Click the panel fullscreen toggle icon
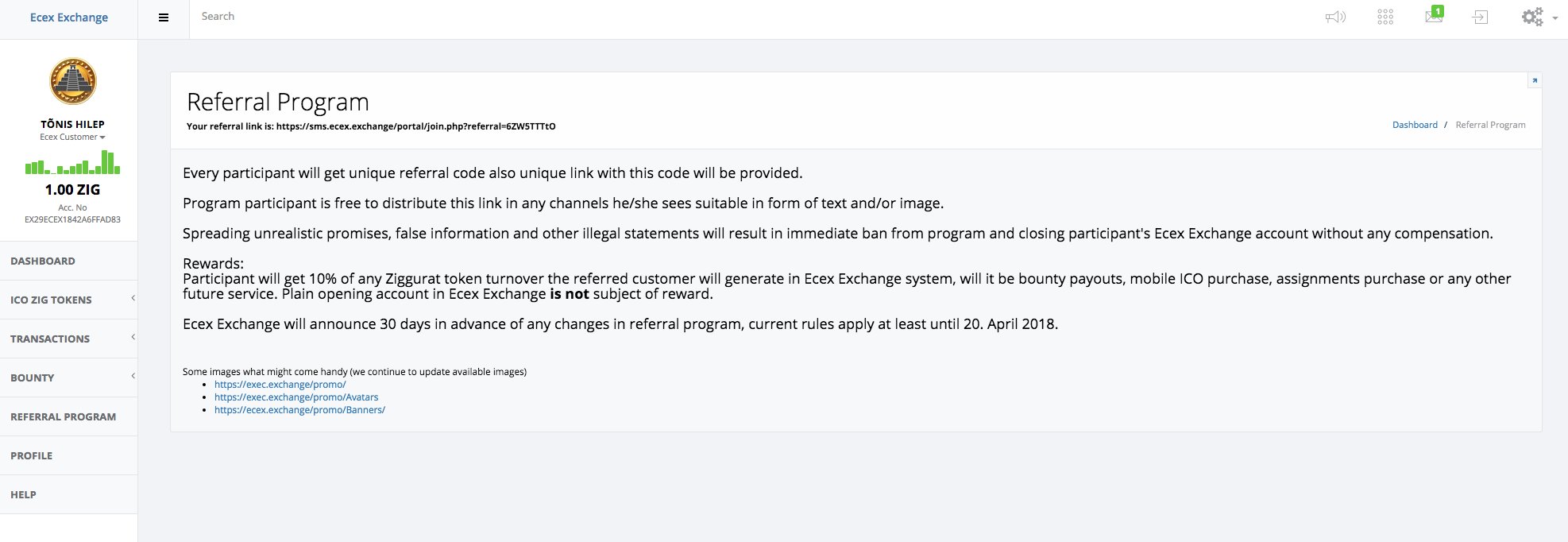The image size is (1568, 542). [1535, 80]
